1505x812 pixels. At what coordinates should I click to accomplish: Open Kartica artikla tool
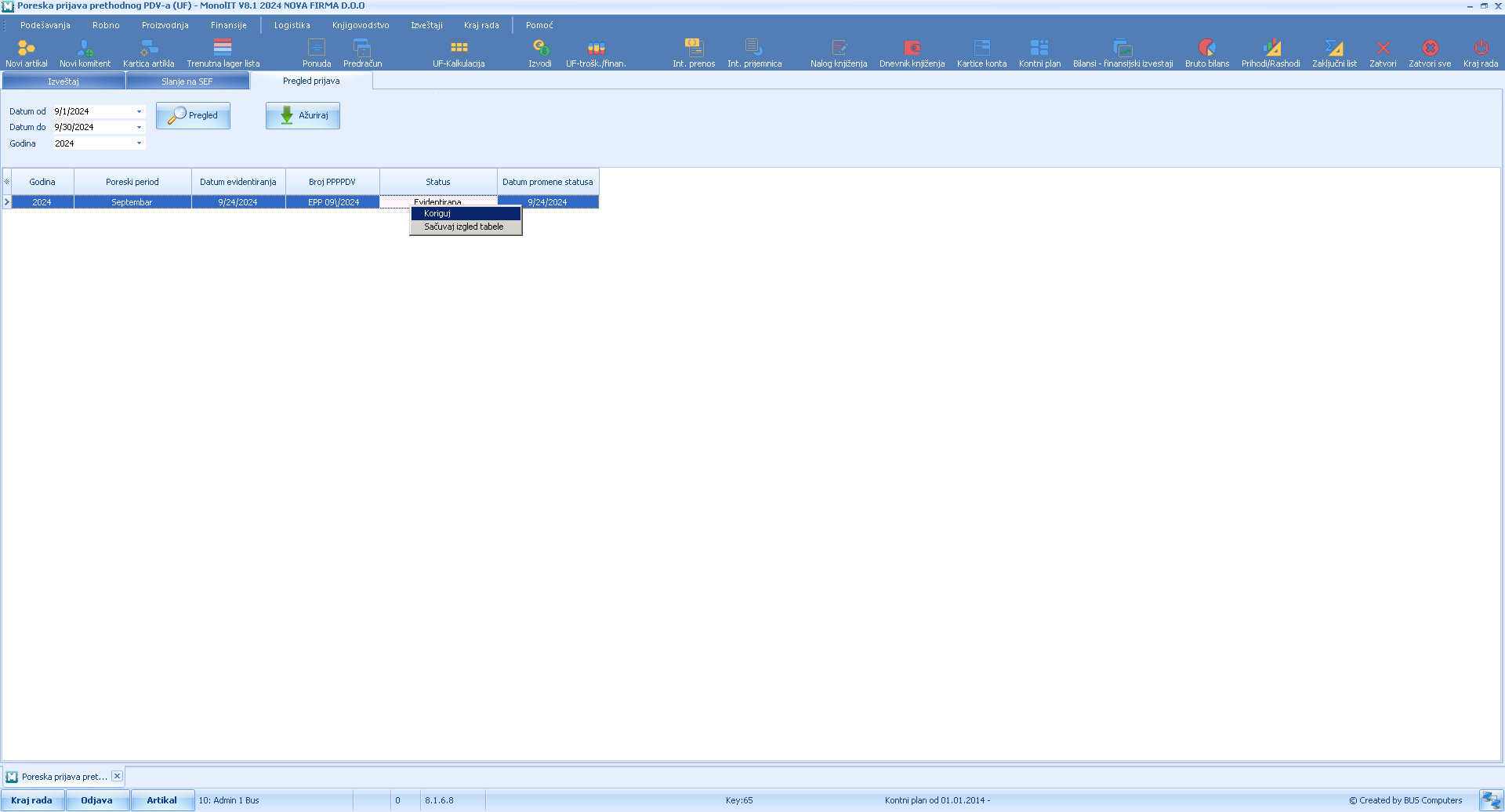click(x=148, y=53)
